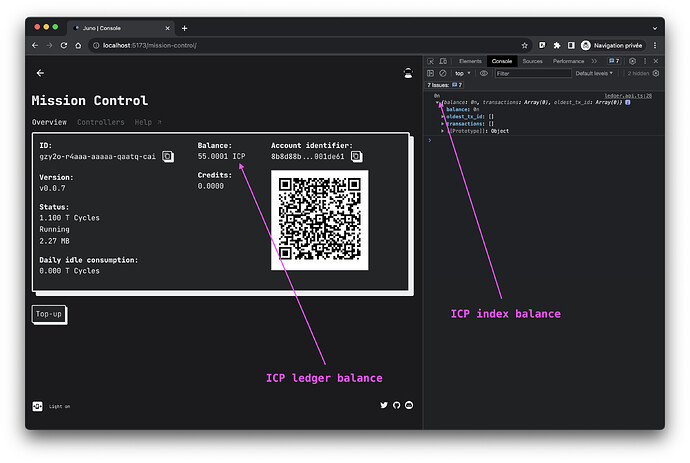Image resolution: width=690 pixels, height=463 pixels.
Task: Switch to DevTools Performance tab
Action: (568, 61)
